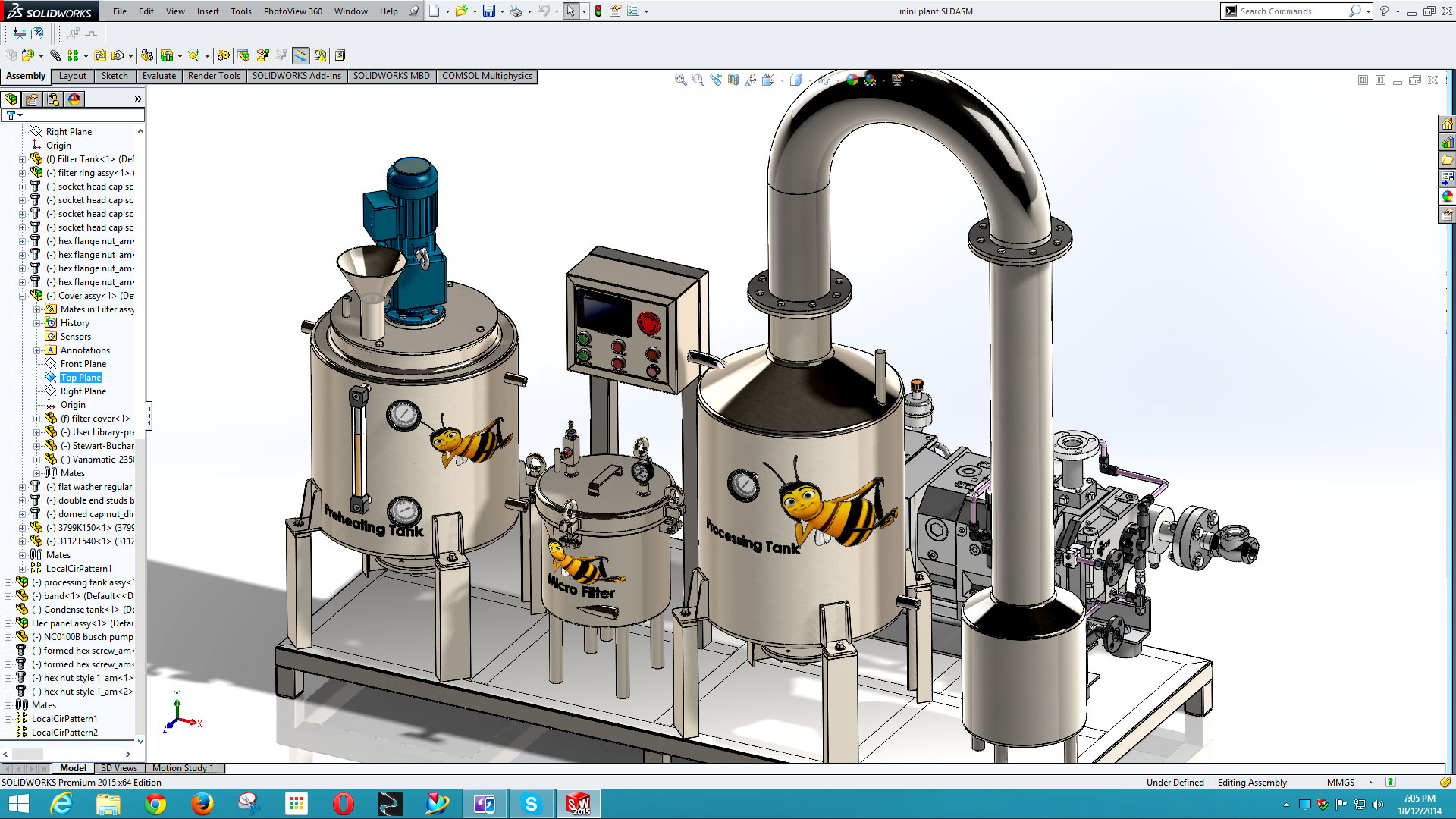Select the Smart Fasteners tool

click(100, 55)
